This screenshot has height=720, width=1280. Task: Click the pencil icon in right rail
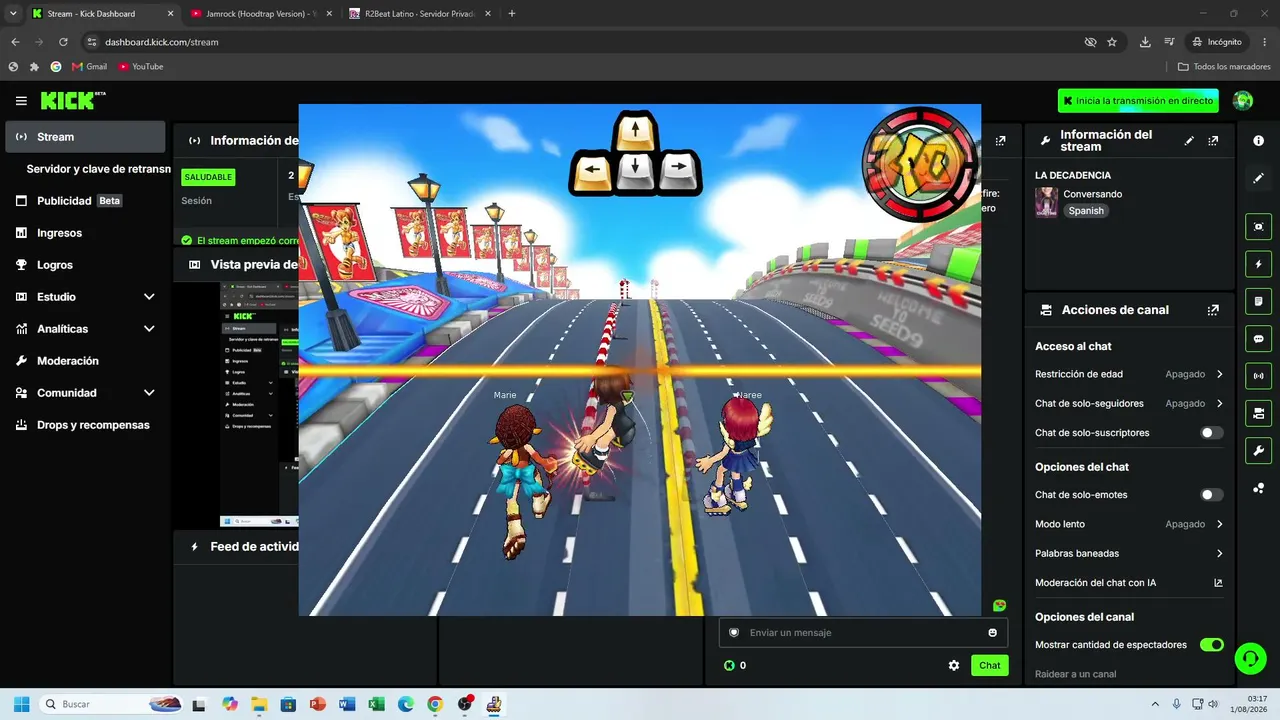(1258, 178)
